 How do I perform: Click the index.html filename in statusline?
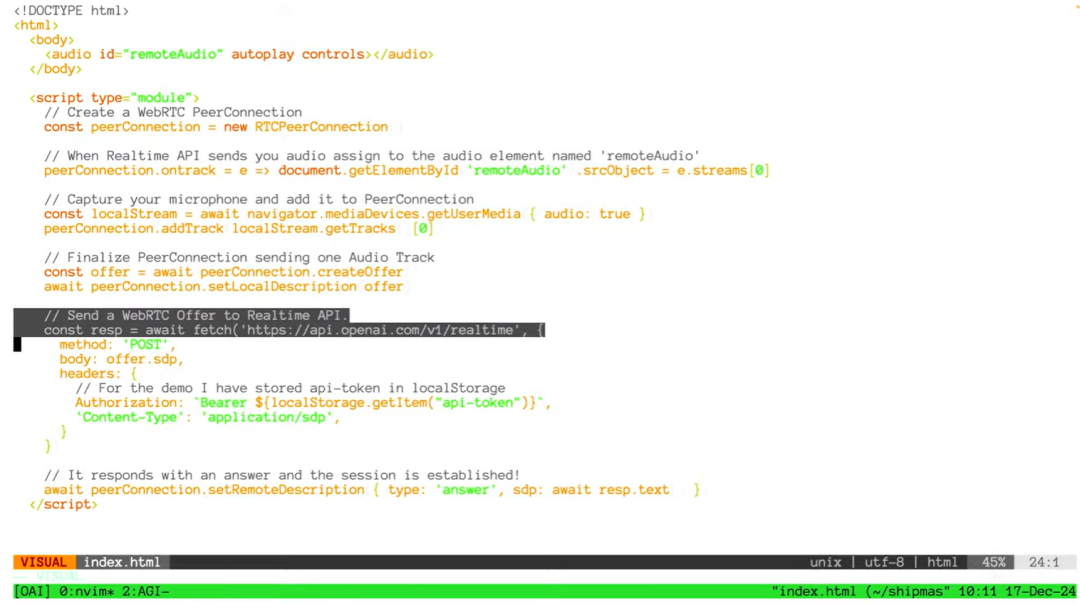122,562
